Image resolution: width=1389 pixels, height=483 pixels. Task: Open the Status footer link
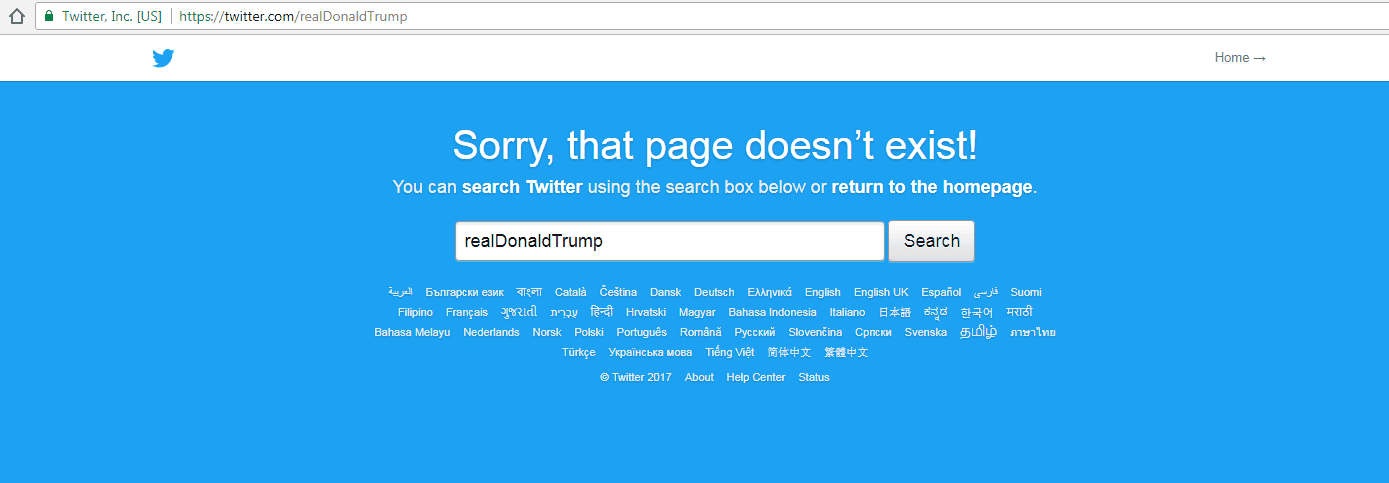tap(814, 377)
